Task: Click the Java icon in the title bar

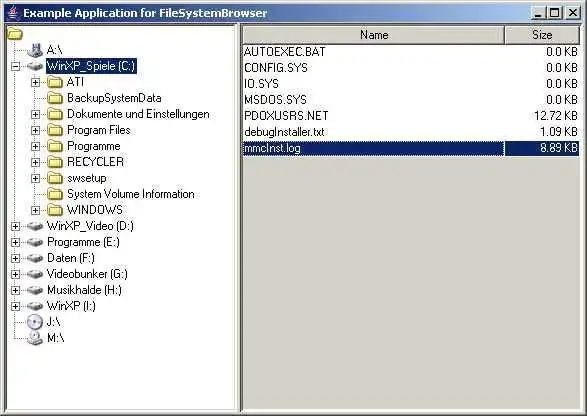Action: point(13,13)
